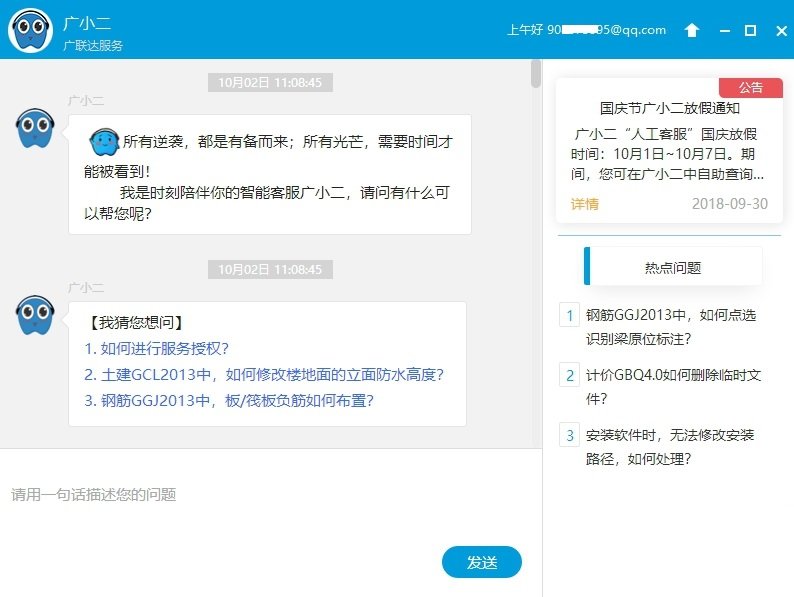Open hot question 2 计价GBQ4.0删除临时文件
Viewport: 794px width, 597px height.
click(673, 386)
